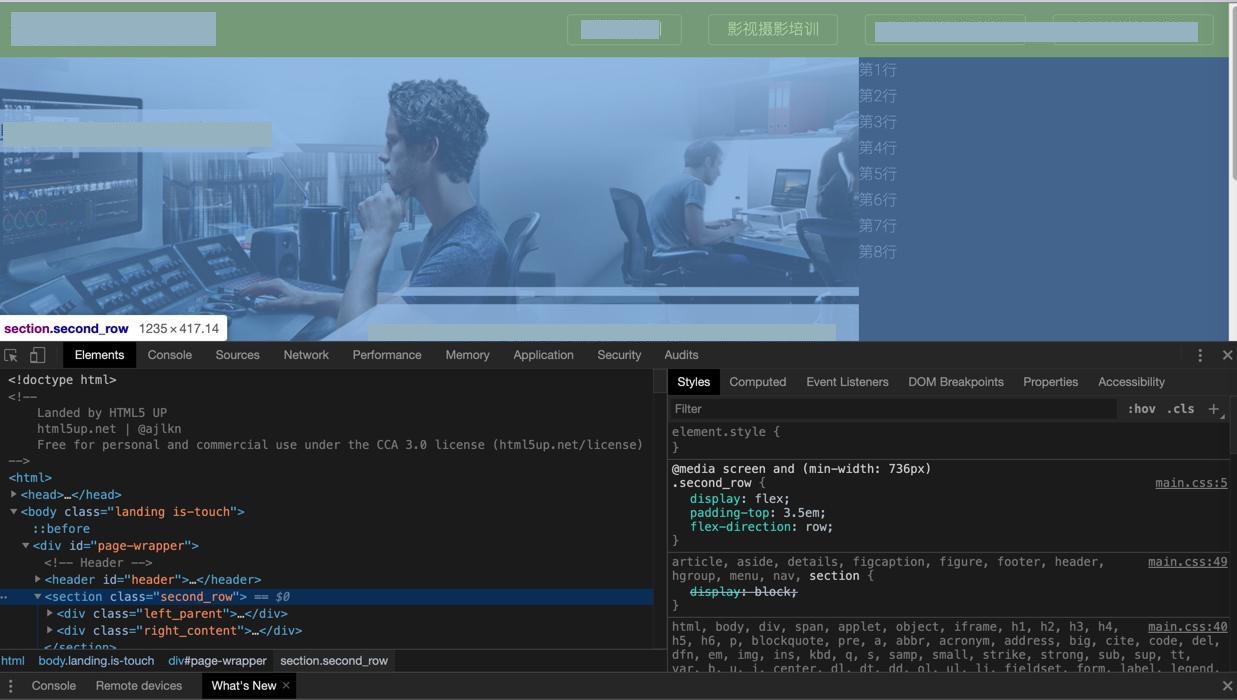The image size is (1237, 700).
Task: Toggle the device toolbar icon
Action: click(37, 355)
